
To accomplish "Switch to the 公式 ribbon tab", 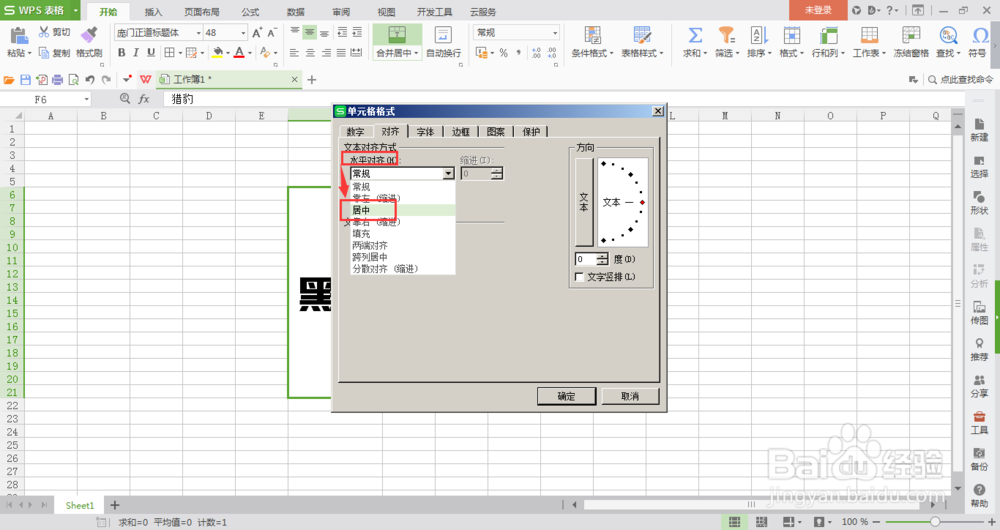I will [x=250, y=11].
